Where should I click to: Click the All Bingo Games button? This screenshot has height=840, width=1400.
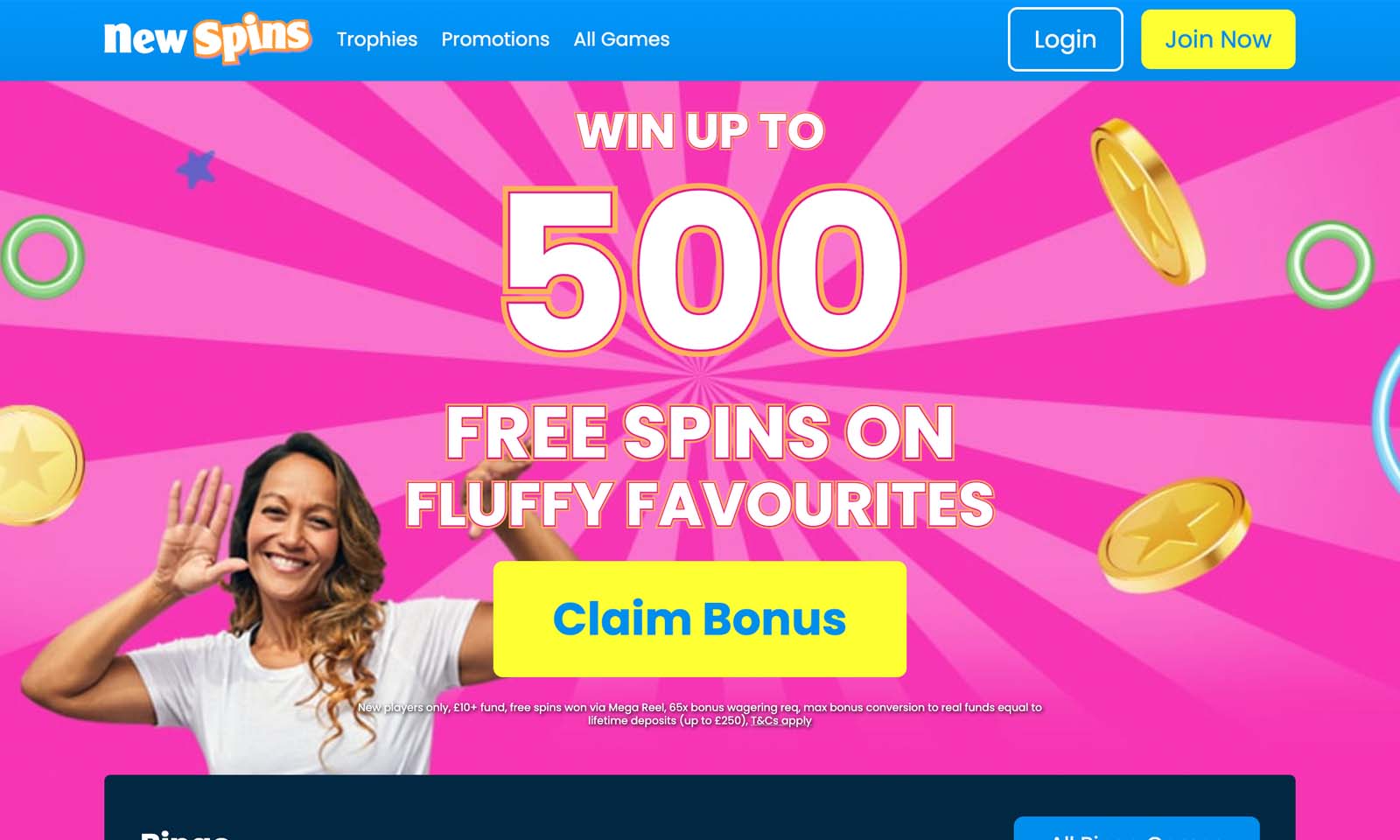1137,829
